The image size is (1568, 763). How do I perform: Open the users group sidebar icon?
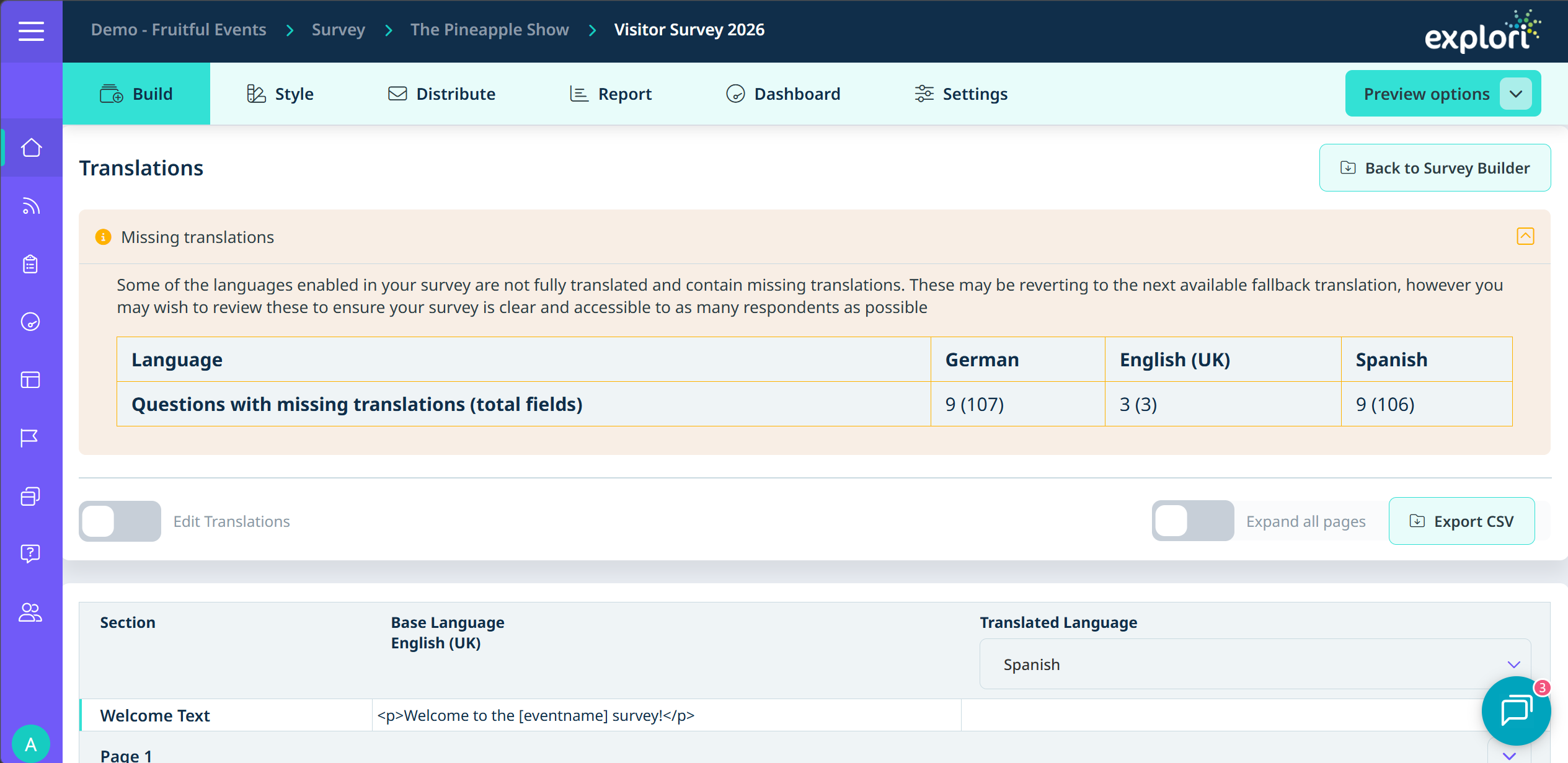tap(30, 612)
